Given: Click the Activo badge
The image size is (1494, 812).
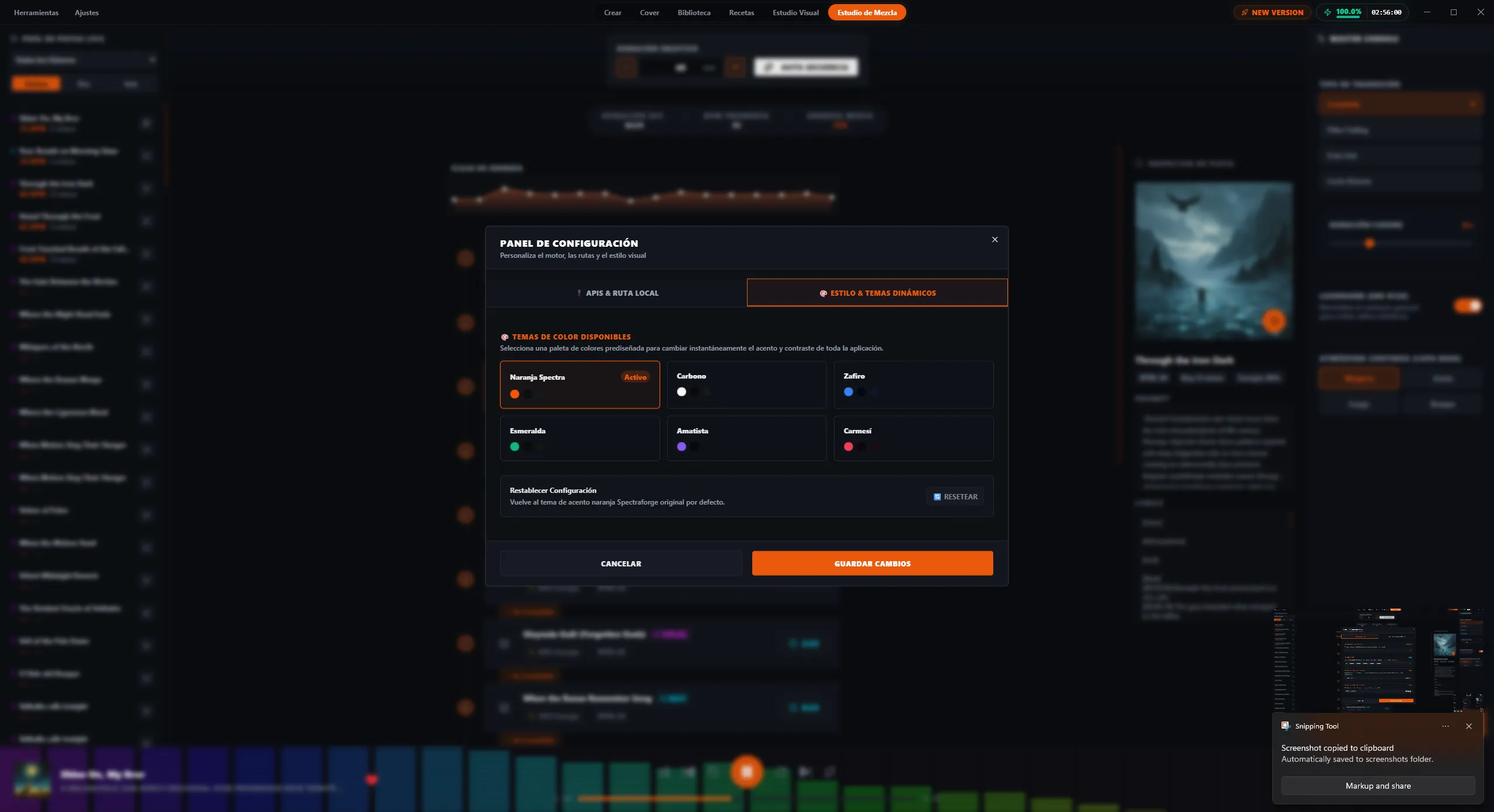Looking at the screenshot, I should [x=635, y=377].
